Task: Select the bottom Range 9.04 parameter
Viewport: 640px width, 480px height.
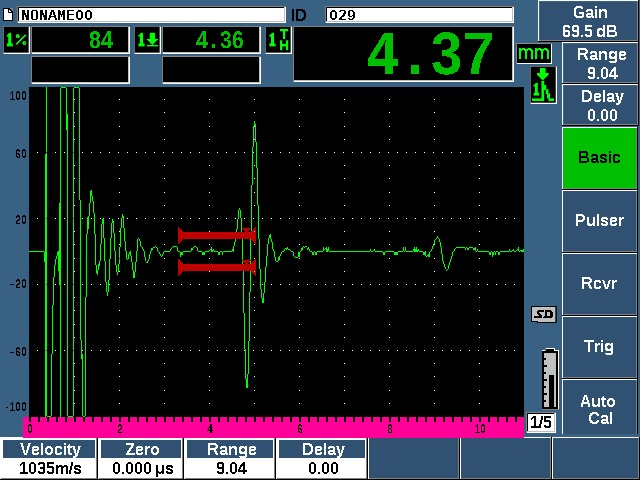Action: pos(231,459)
